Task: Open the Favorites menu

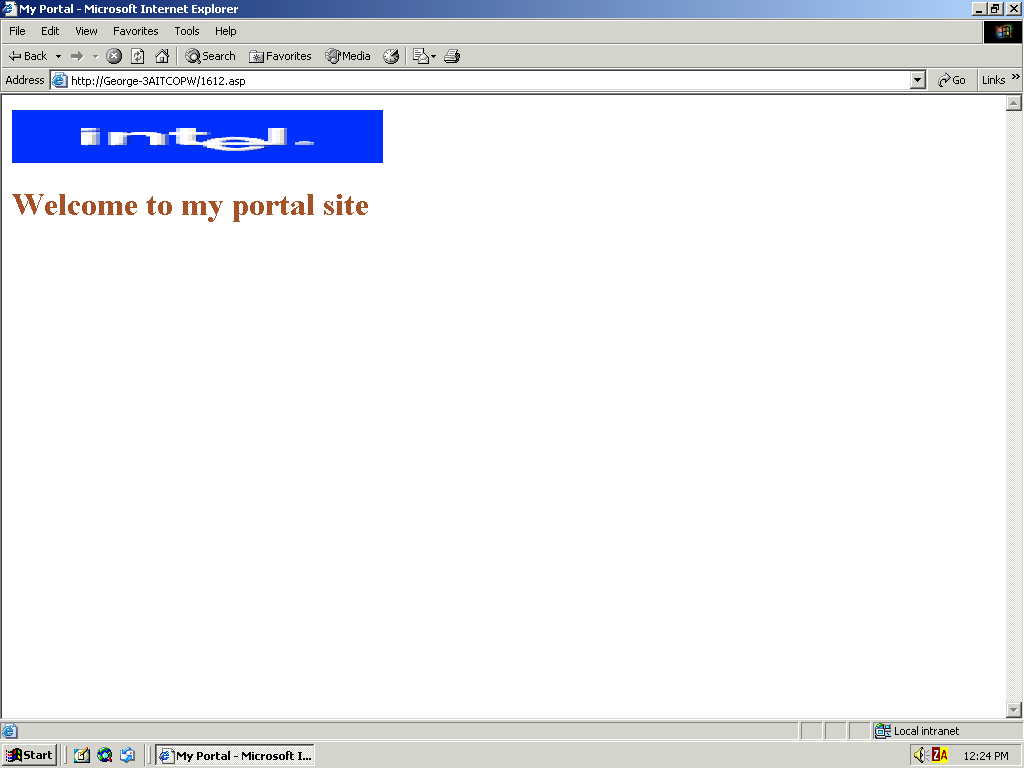Action: coord(135,31)
